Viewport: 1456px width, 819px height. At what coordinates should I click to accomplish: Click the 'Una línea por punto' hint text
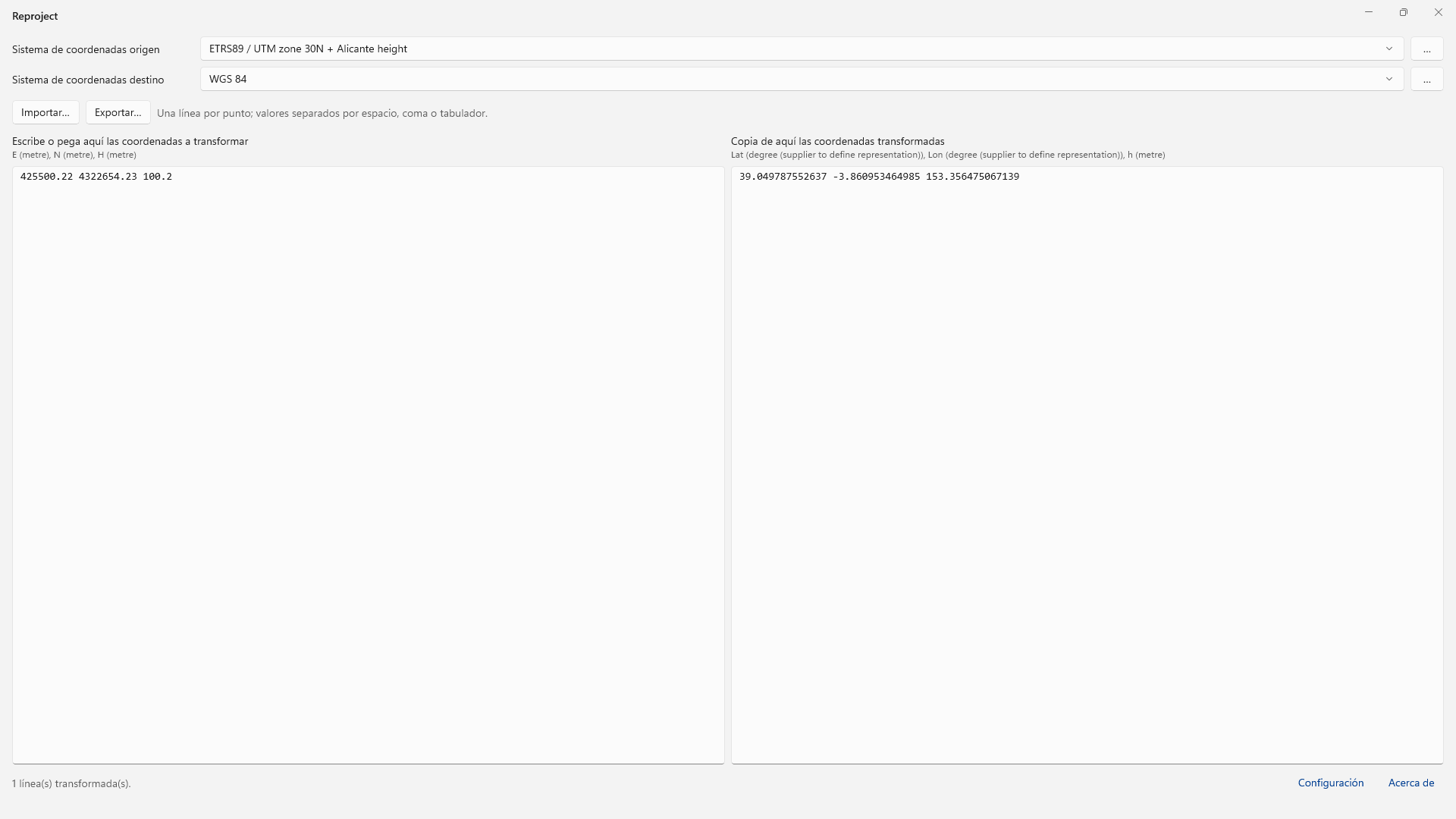click(x=322, y=113)
